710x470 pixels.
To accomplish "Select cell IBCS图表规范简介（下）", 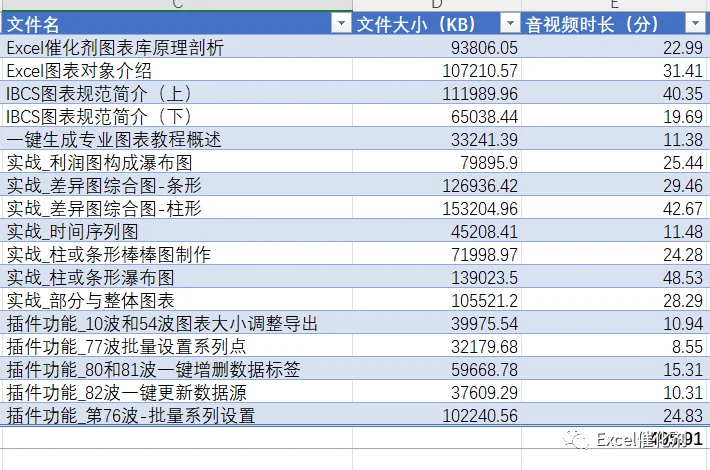I will [177, 116].
